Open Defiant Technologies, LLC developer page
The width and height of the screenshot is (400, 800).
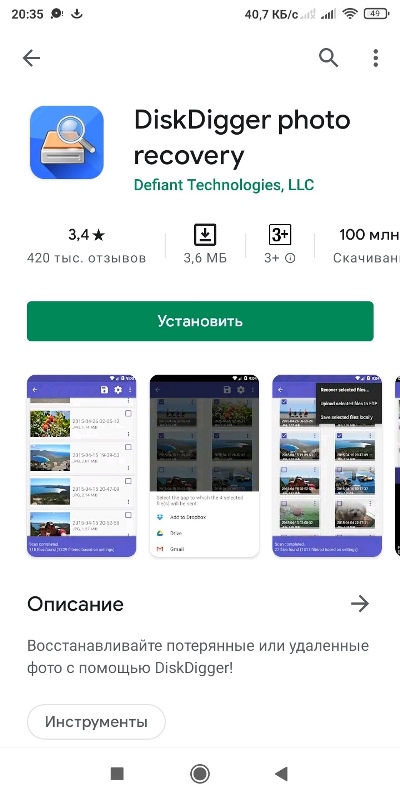224,184
